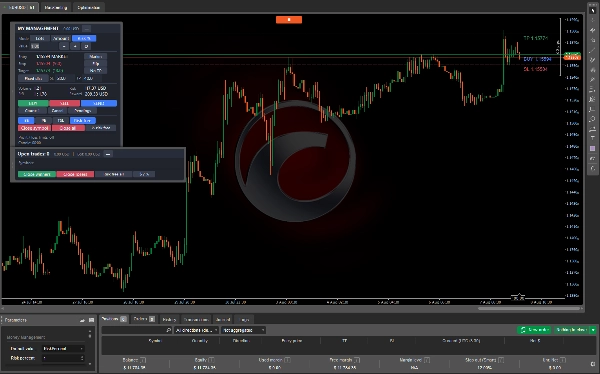Screen dimensions: 600x374
Task: Minimize the money management panel via its header button
Action: coord(86,29)
